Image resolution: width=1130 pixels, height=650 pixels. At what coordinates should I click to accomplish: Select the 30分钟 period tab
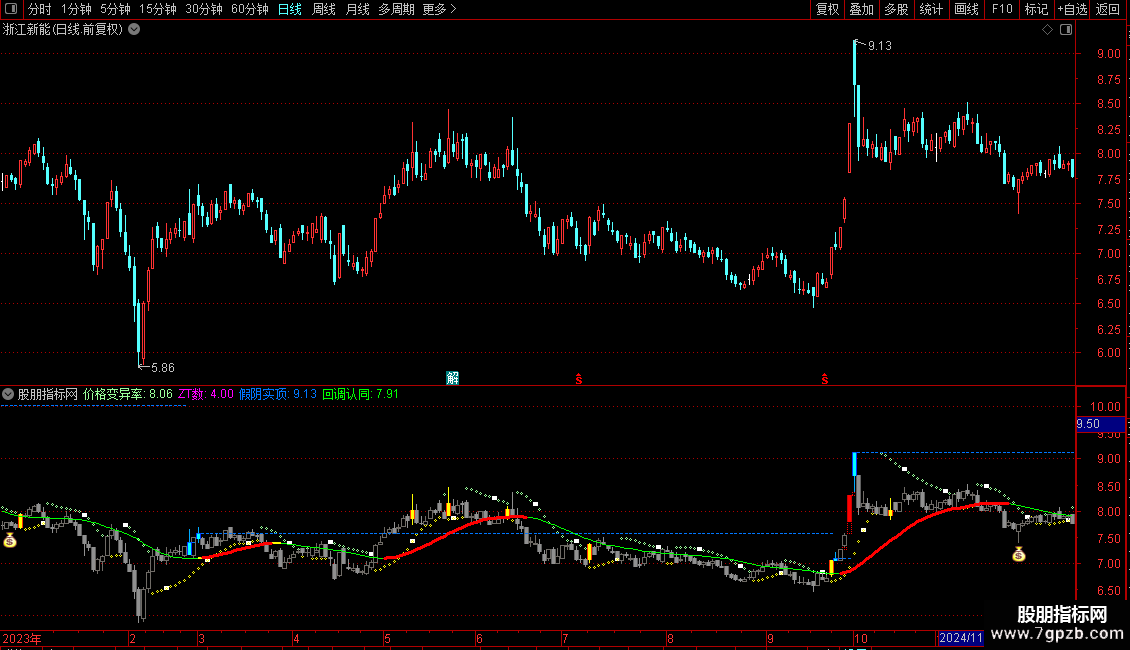click(x=204, y=9)
